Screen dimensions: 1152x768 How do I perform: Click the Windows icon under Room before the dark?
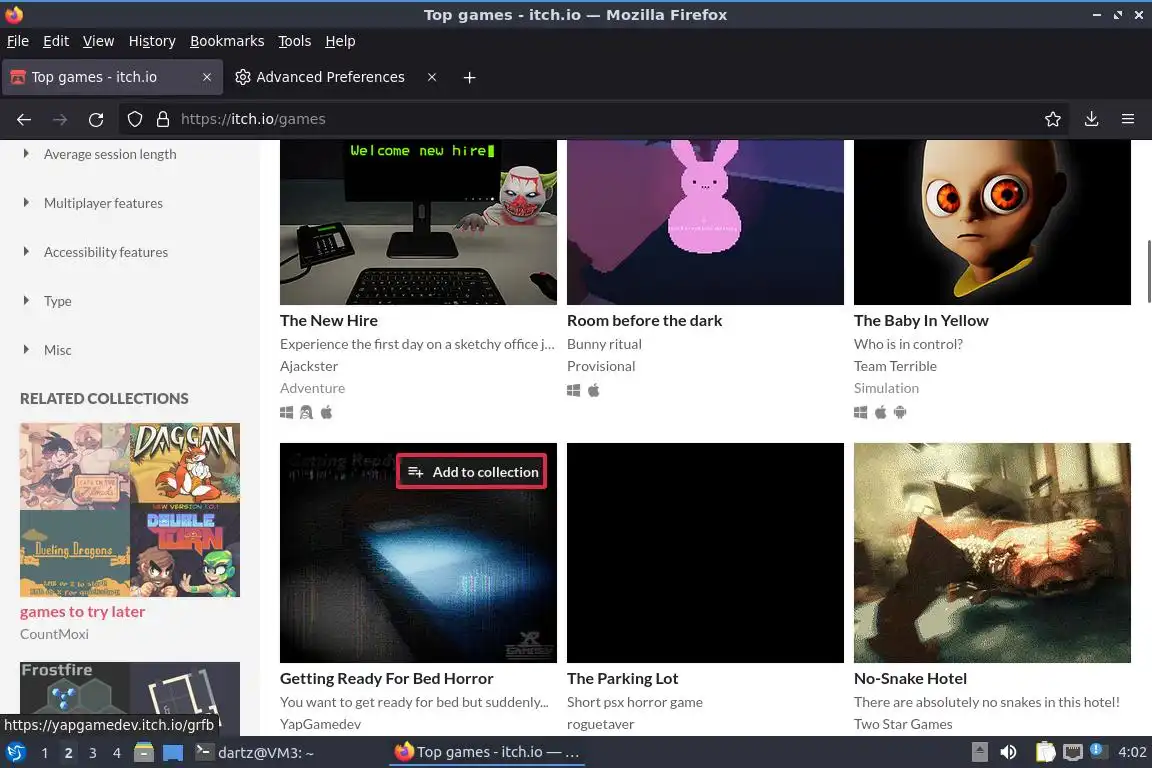point(574,390)
